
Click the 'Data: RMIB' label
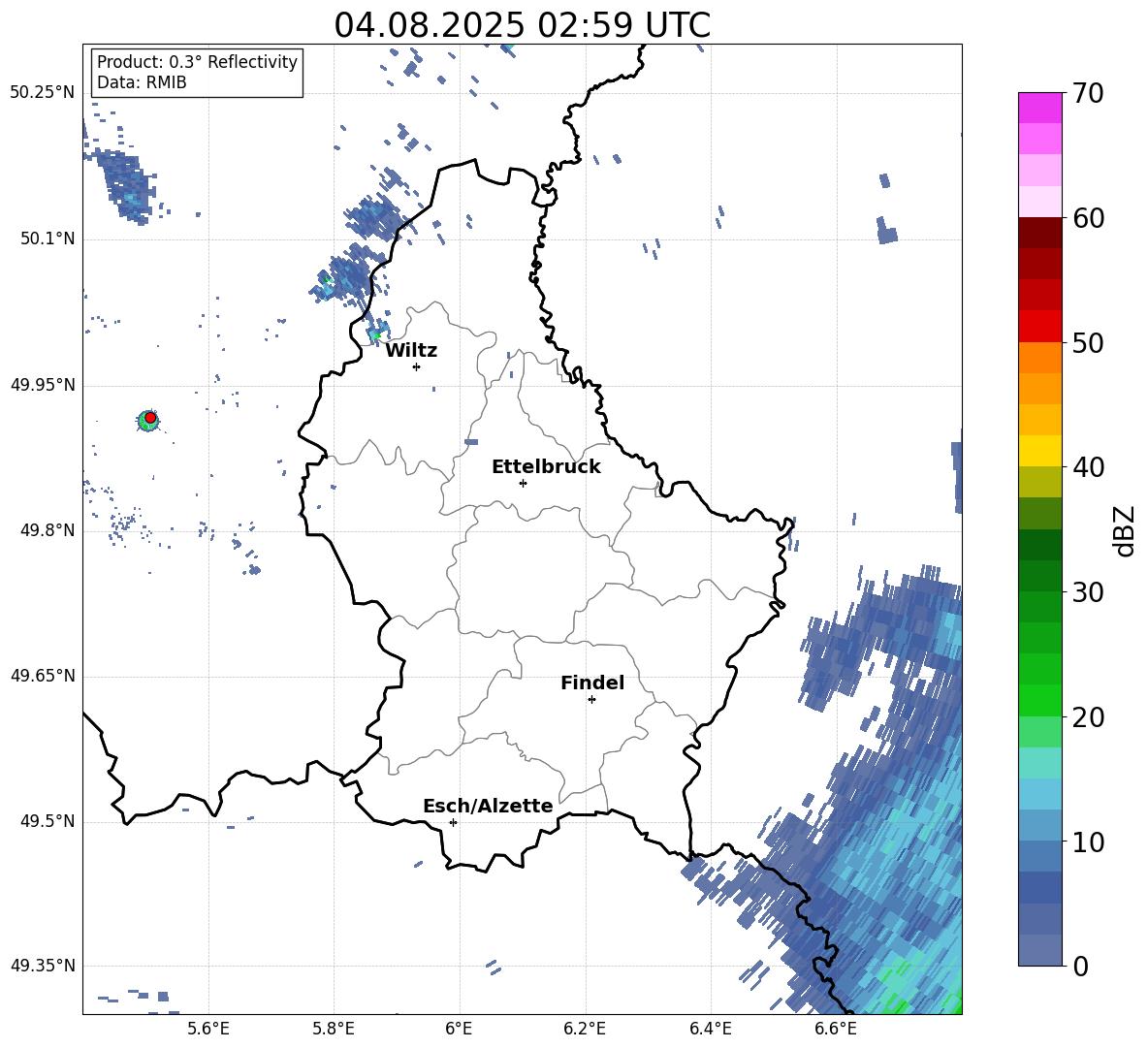coord(142,82)
